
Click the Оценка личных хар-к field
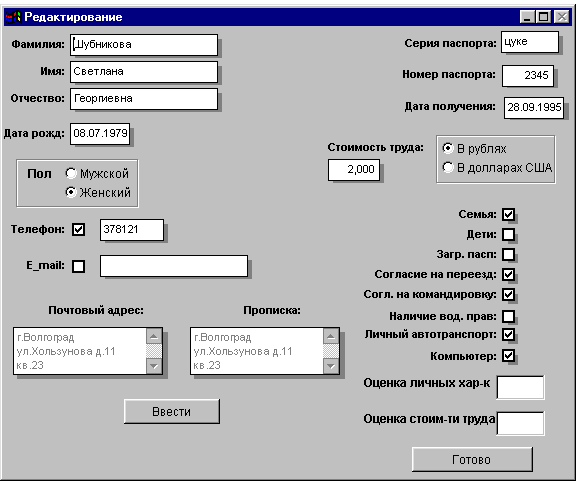520,387
